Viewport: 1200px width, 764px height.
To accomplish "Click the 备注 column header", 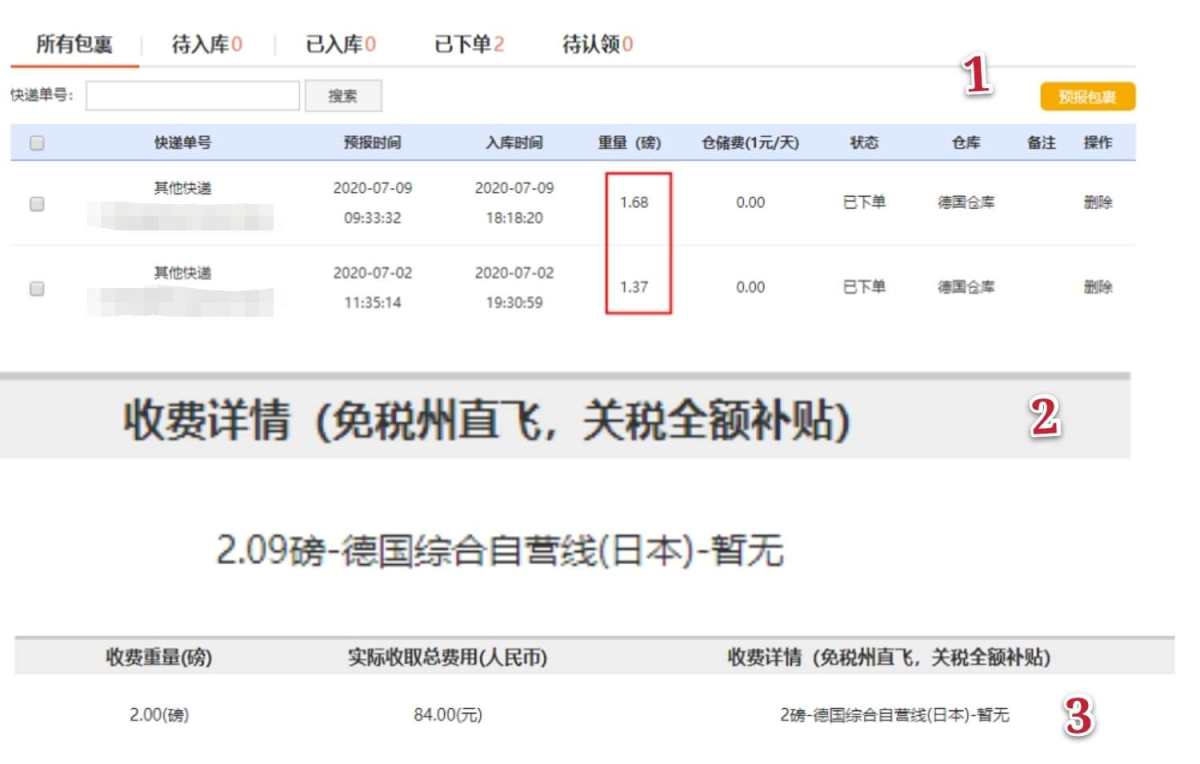I will pyautogui.click(x=1041, y=143).
